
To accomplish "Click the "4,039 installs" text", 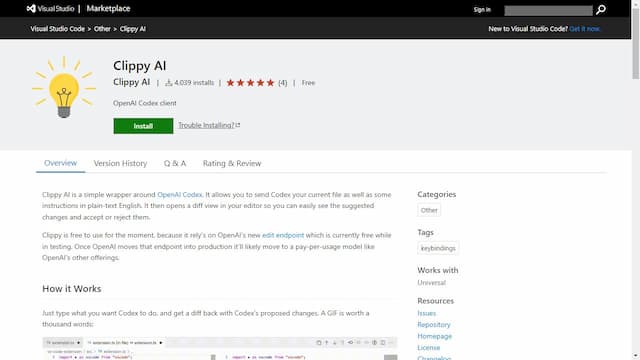I will click(194, 83).
